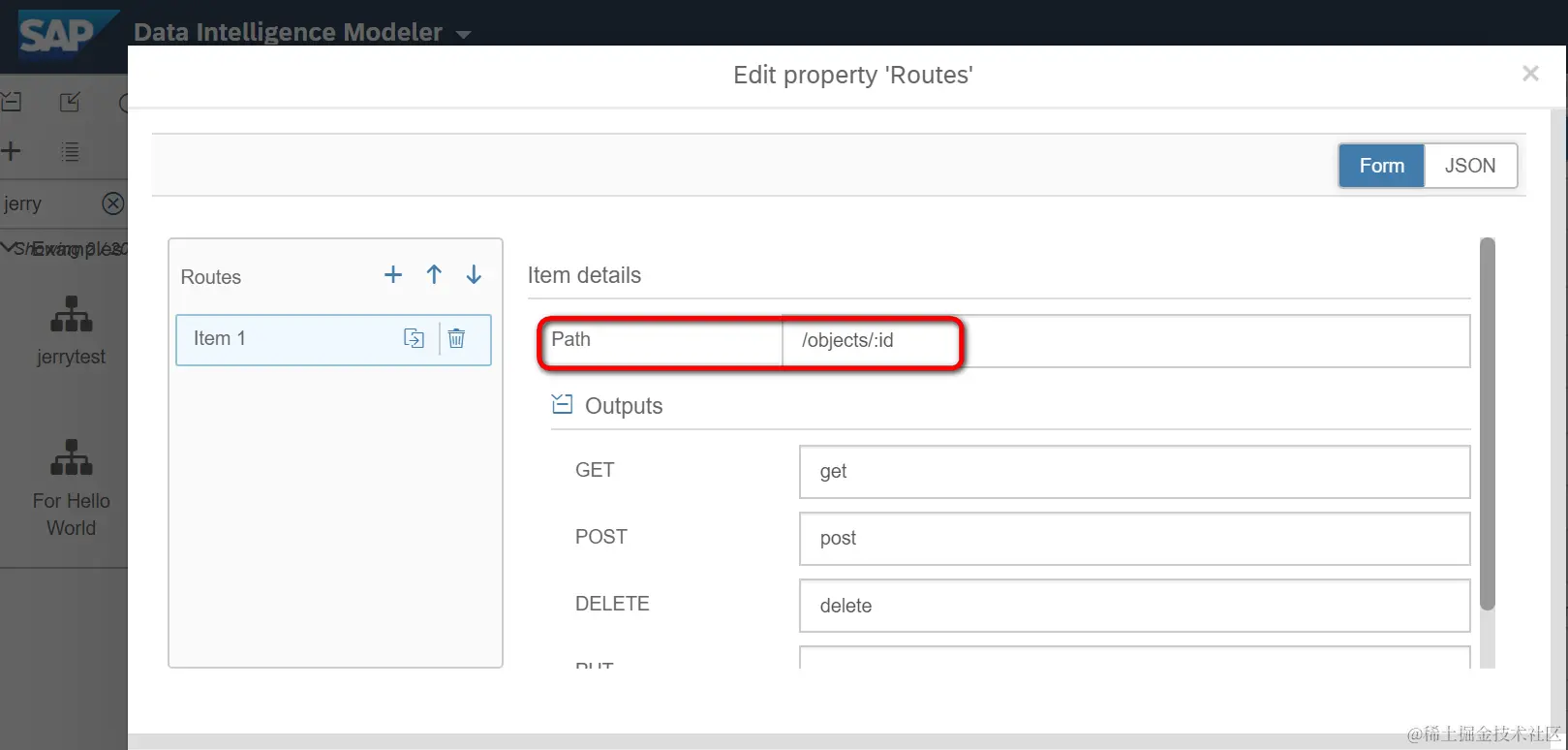Click the POST output field

coord(1134,539)
